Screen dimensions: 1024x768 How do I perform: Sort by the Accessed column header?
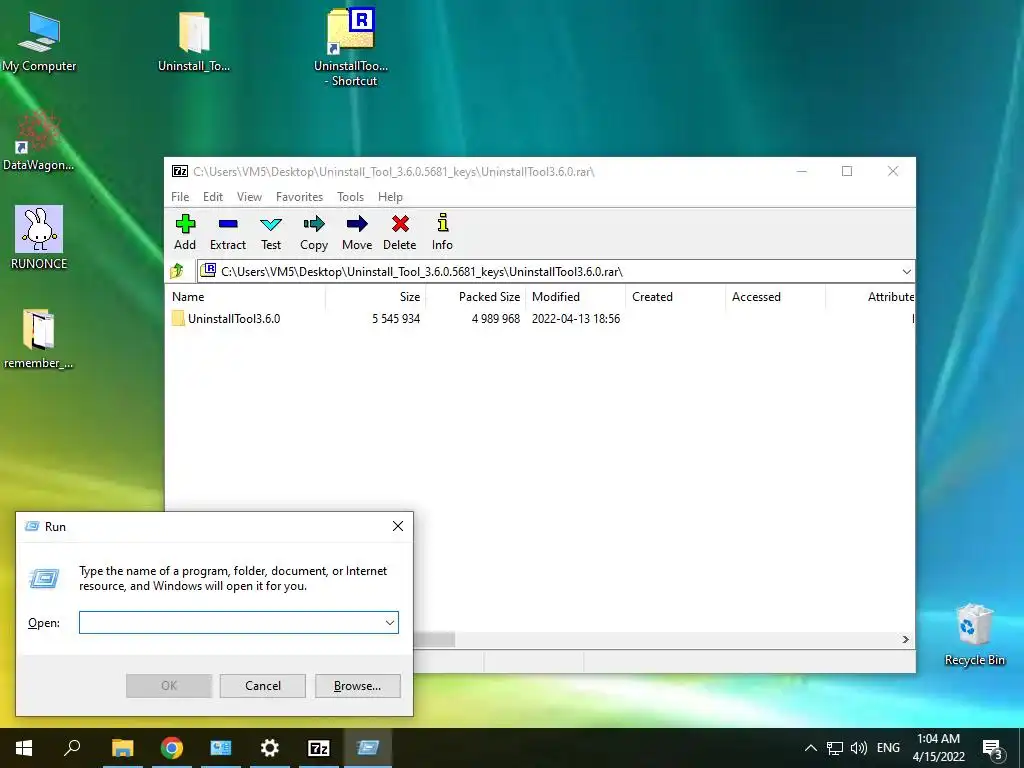(x=775, y=296)
